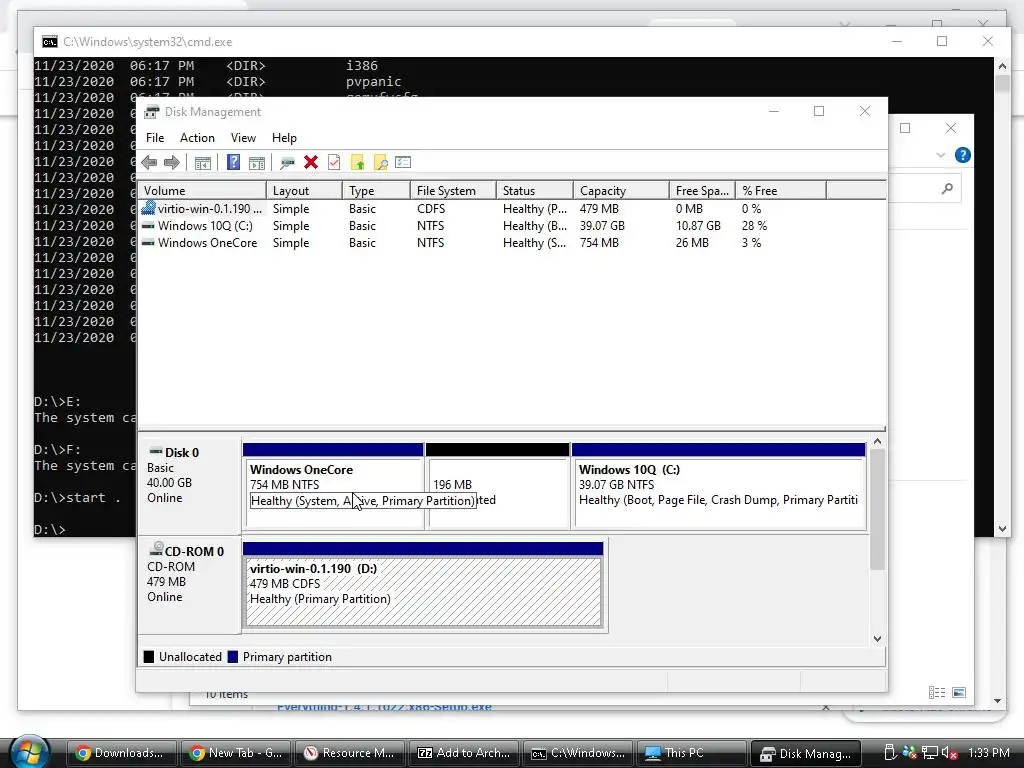Switch to Downloads Chrome taskbar button
Viewport: 1024px width, 768px height.
[x=122, y=753]
